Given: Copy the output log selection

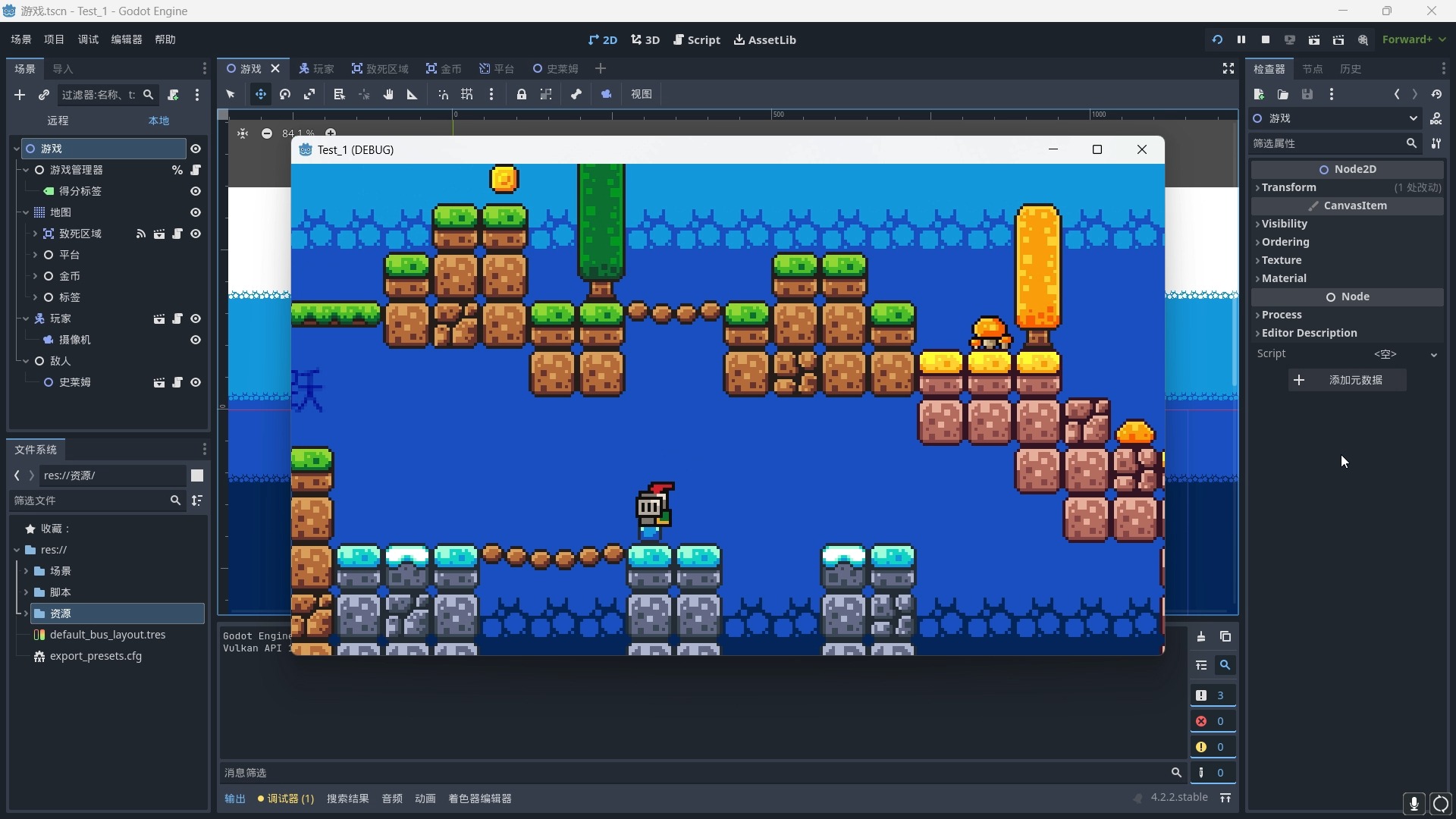Looking at the screenshot, I should (1225, 637).
